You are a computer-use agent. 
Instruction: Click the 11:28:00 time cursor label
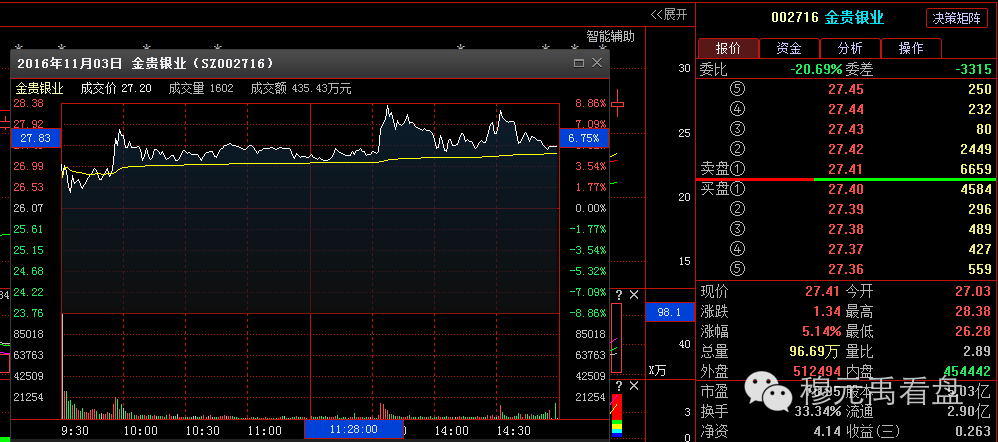354,429
